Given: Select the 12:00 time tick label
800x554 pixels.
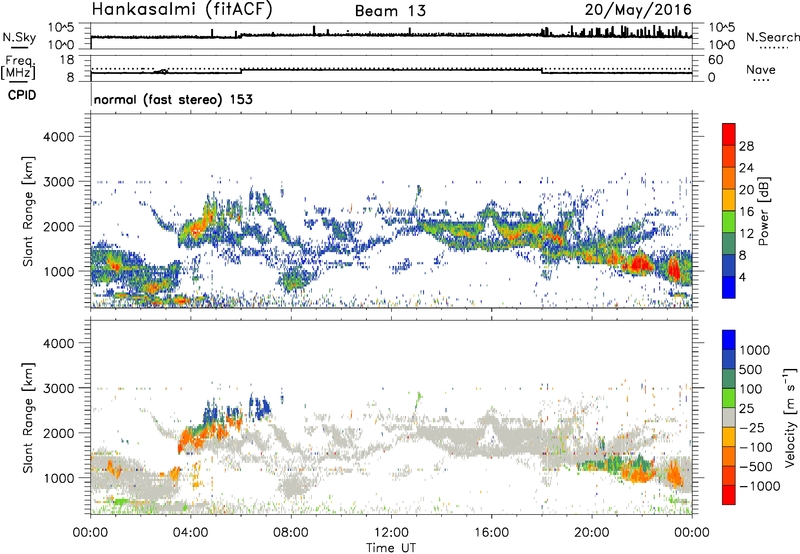Looking at the screenshot, I should coord(391,533).
